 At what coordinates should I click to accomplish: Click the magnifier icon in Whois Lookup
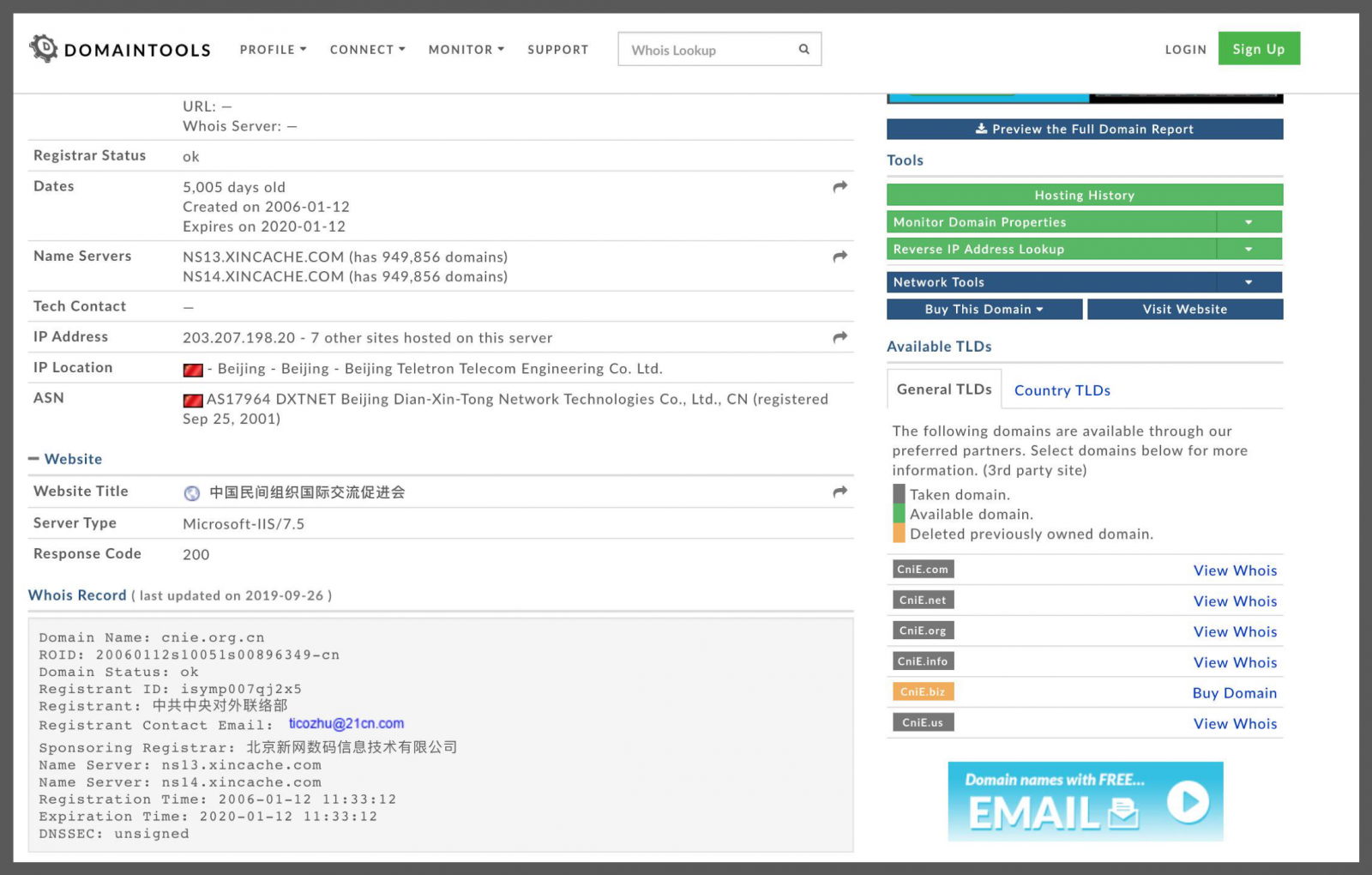tap(803, 49)
